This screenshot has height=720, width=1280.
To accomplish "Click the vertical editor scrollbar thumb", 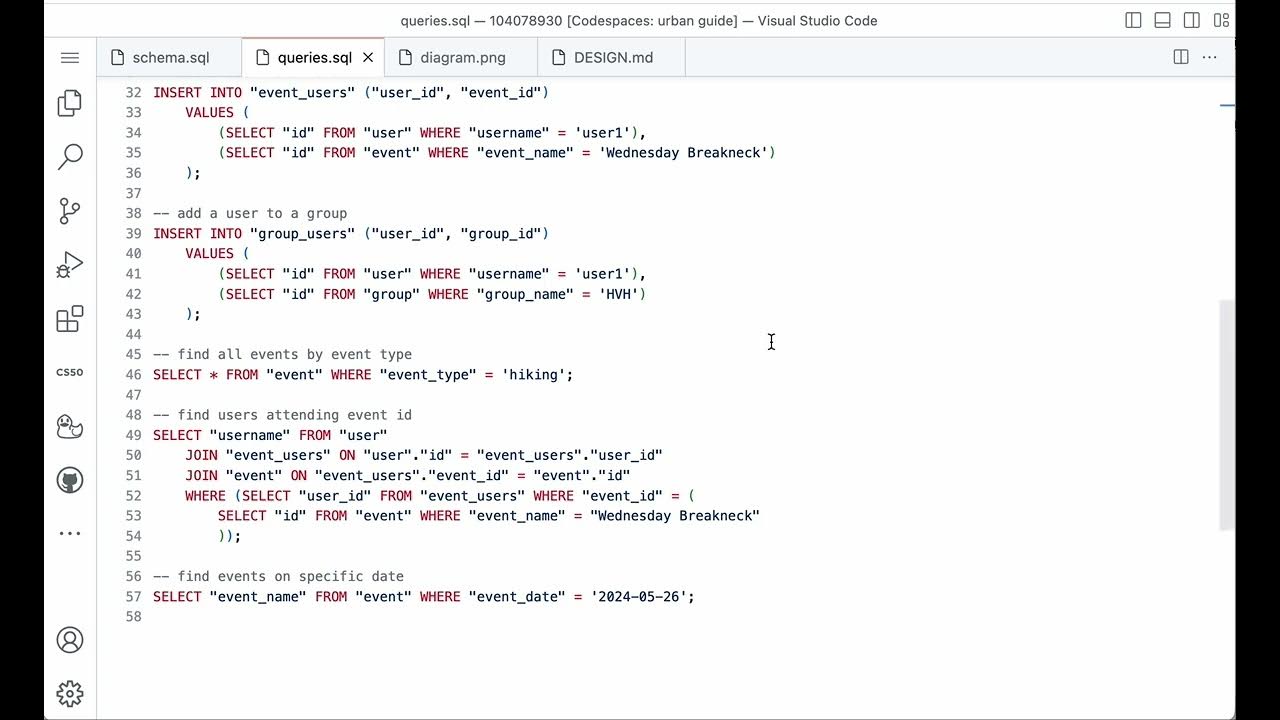I will point(1227,415).
